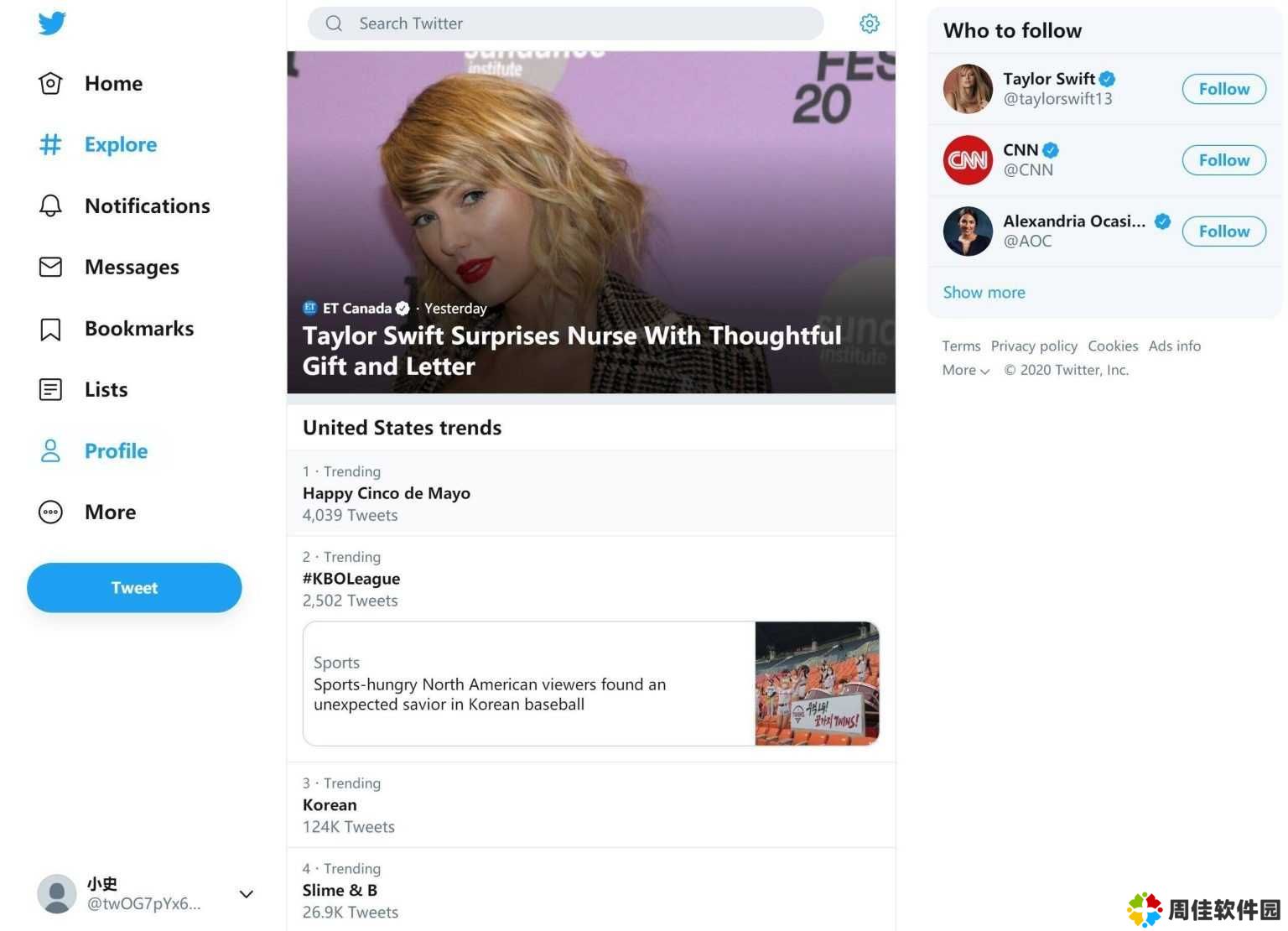1288x931 pixels.
Task: Open the Korean baseball story thumbnail
Action: pos(817,684)
